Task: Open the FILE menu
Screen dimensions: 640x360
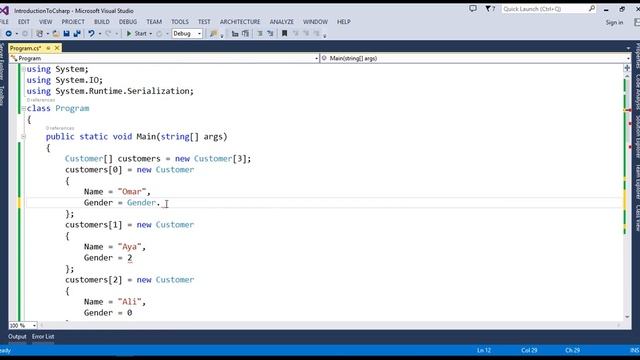Action: point(4,22)
